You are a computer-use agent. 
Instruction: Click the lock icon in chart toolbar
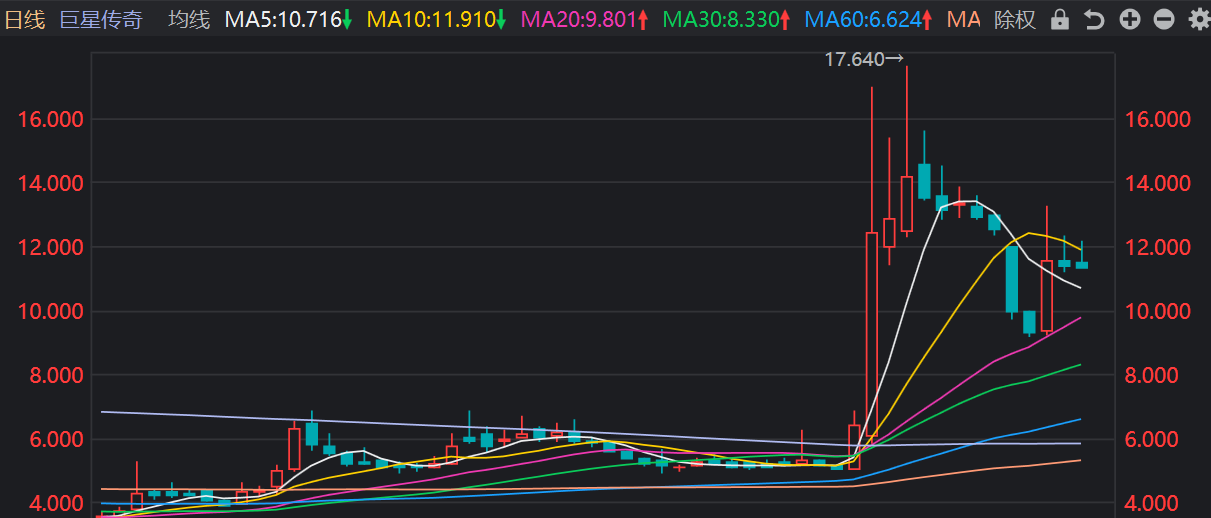click(1061, 19)
